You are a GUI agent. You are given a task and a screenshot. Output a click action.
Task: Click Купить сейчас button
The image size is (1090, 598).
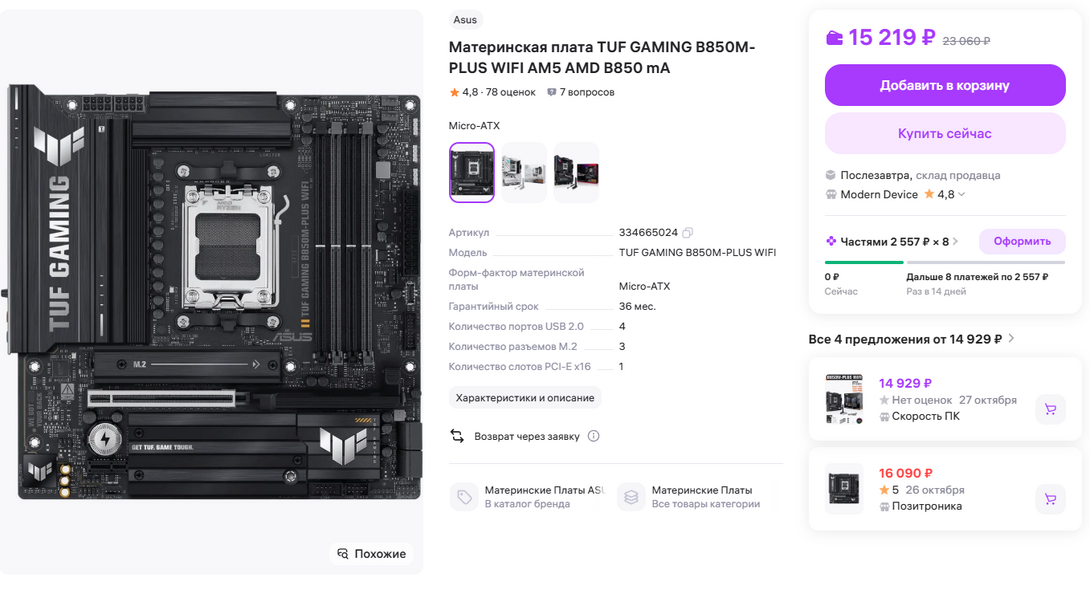[x=945, y=134]
